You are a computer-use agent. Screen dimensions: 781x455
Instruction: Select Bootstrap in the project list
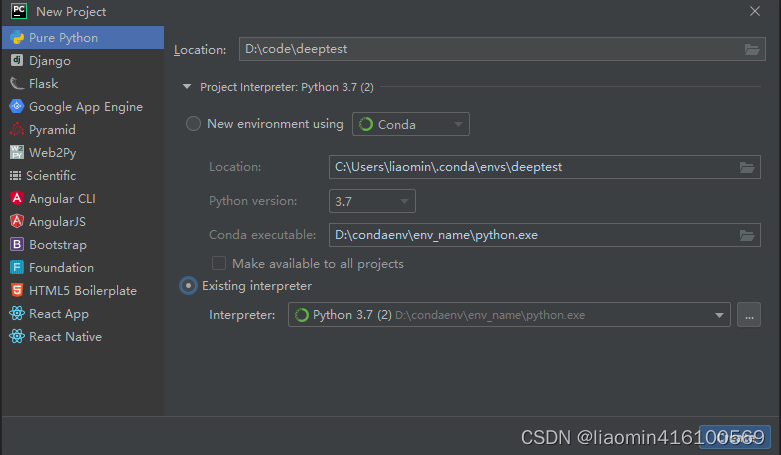tap(83, 244)
